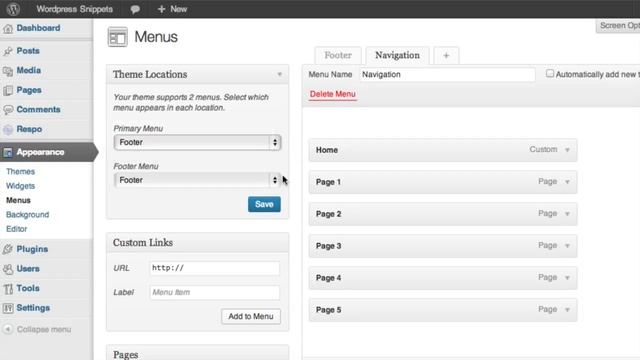Image resolution: width=640 pixels, height=360 pixels.
Task: Open the comments bubble icon in admin bar
Action: click(135, 9)
